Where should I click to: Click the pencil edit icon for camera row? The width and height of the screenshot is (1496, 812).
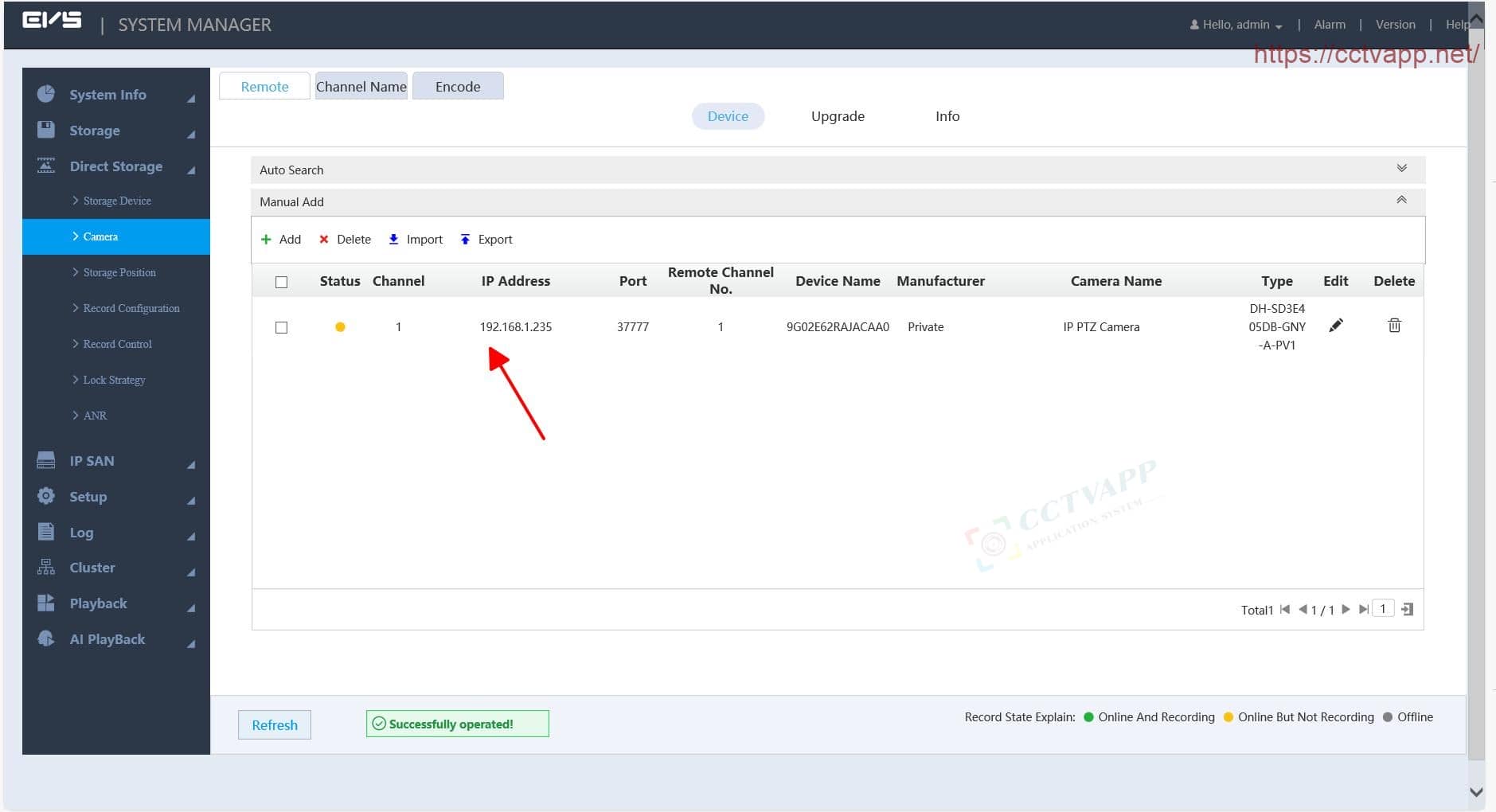[1335, 326]
